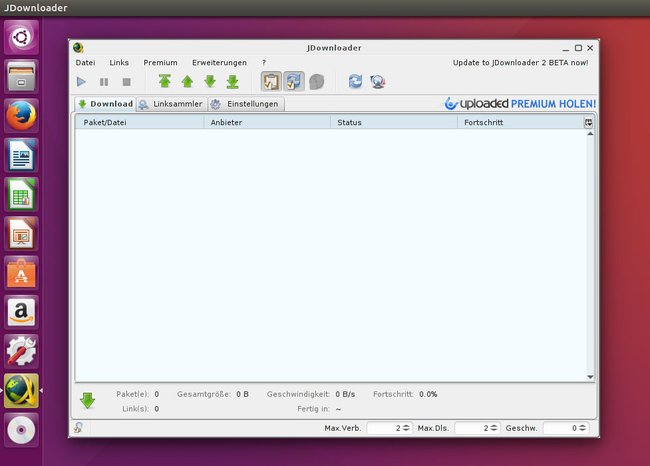Viewport: 650px width, 466px height.
Task: Click the table scrollbar down arrow
Action: (x=590, y=377)
